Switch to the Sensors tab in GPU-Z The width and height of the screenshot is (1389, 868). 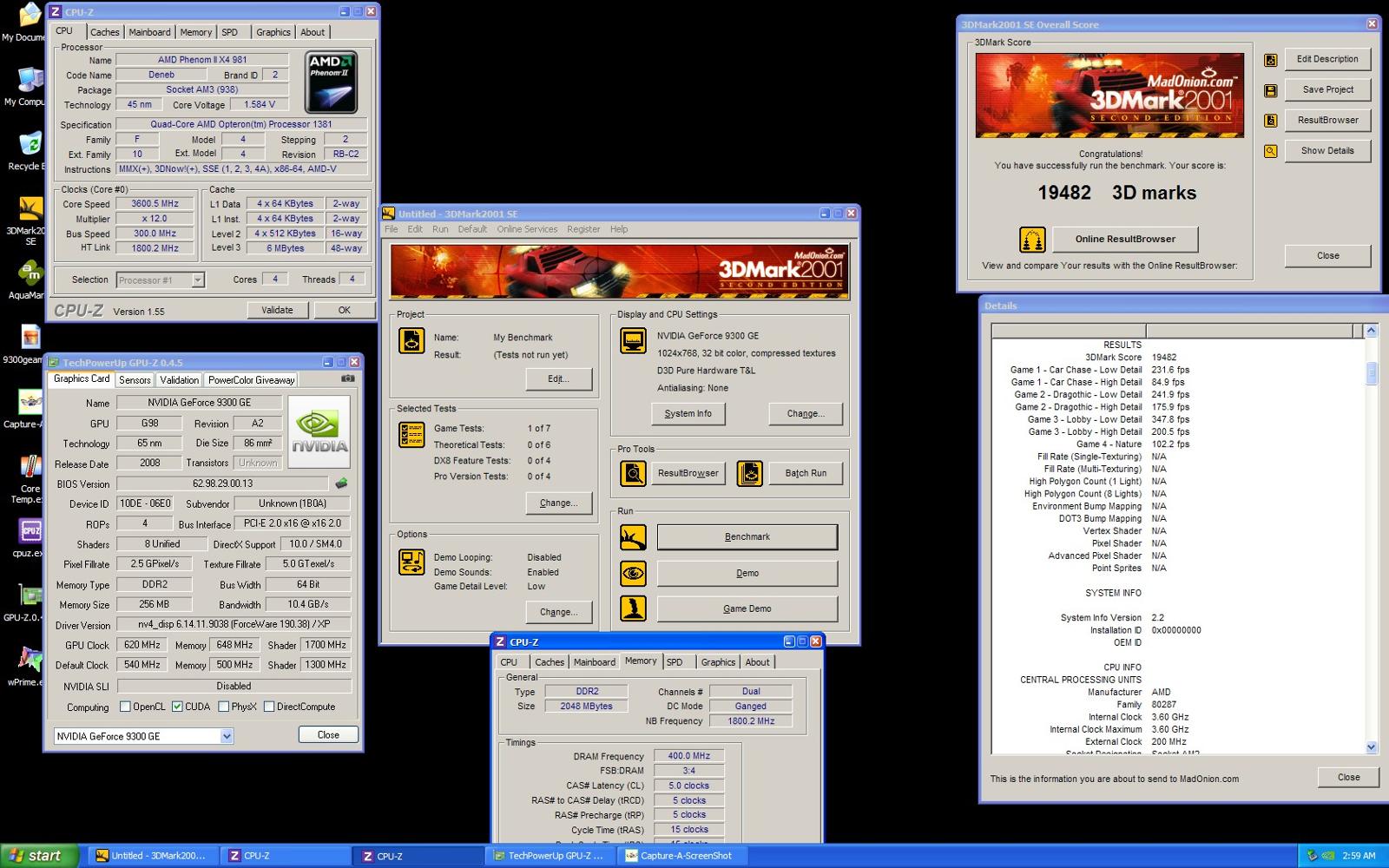pyautogui.click(x=135, y=379)
